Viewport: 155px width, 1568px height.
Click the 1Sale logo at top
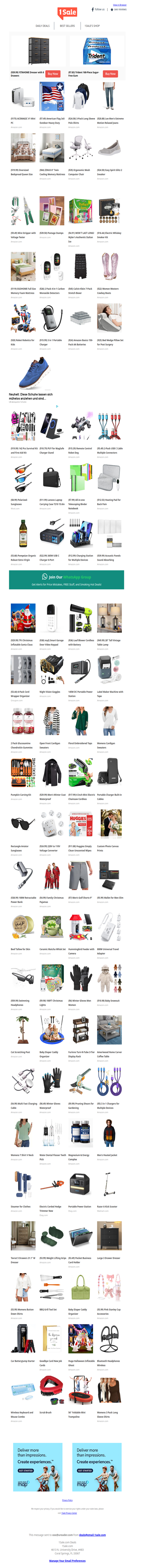point(67,12)
